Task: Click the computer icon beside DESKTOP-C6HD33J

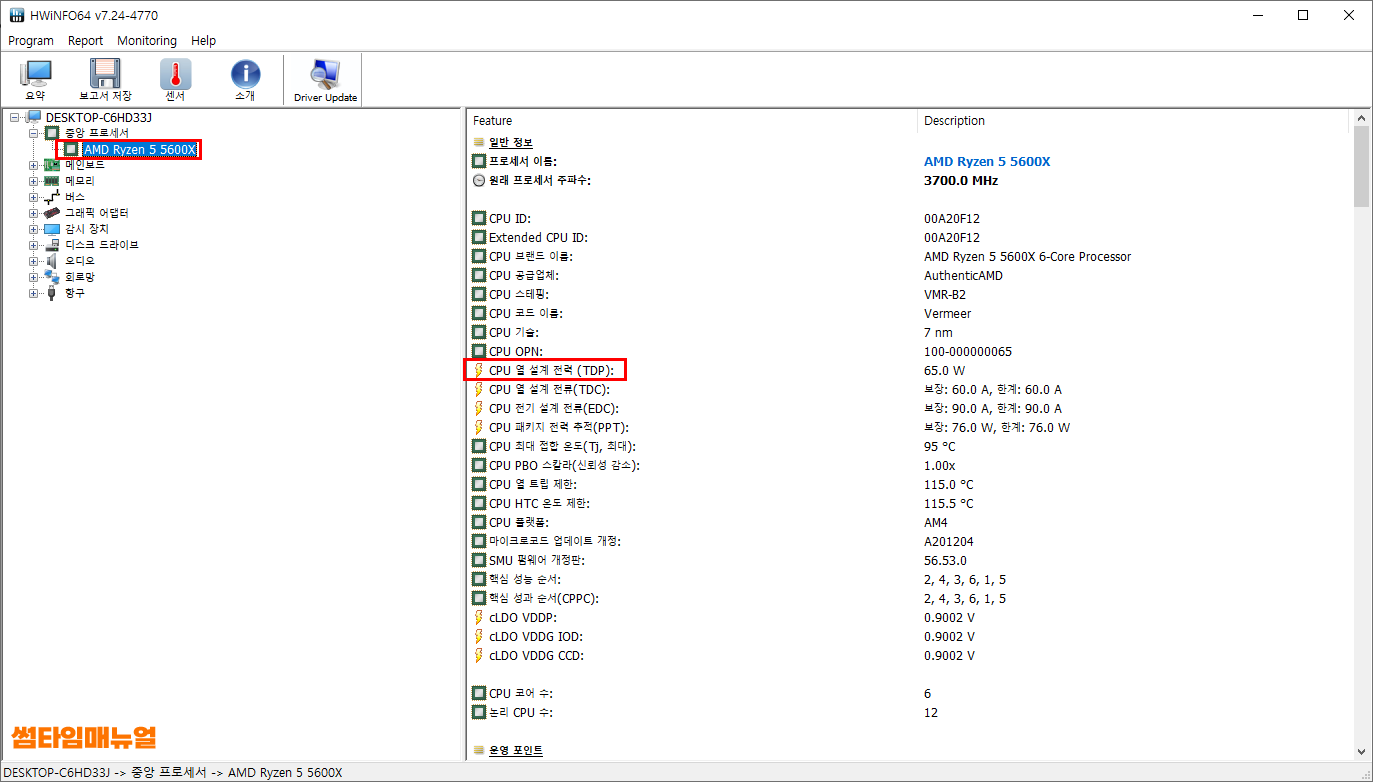Action: click(34, 117)
